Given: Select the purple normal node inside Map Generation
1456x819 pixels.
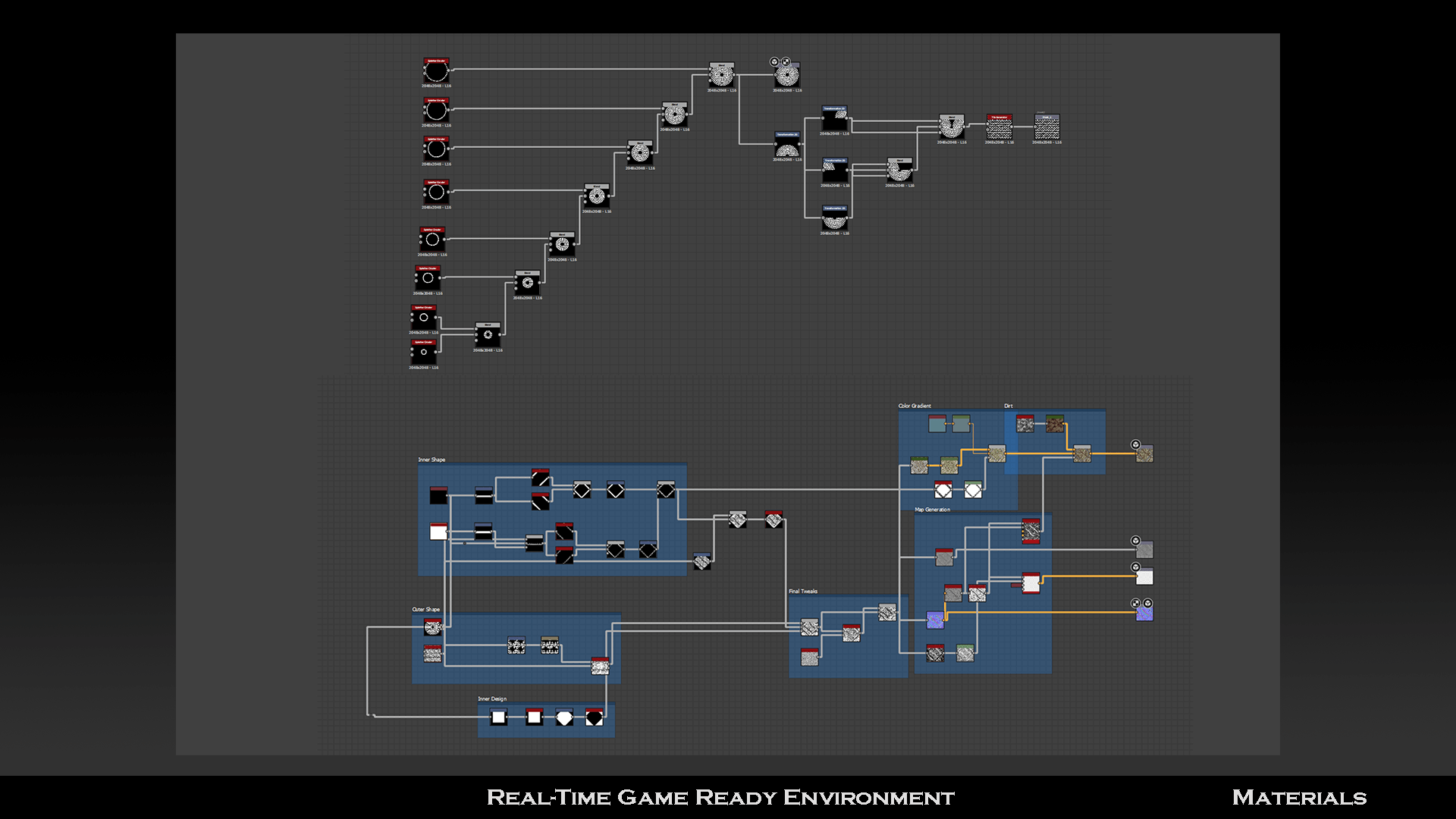Looking at the screenshot, I should 935,620.
